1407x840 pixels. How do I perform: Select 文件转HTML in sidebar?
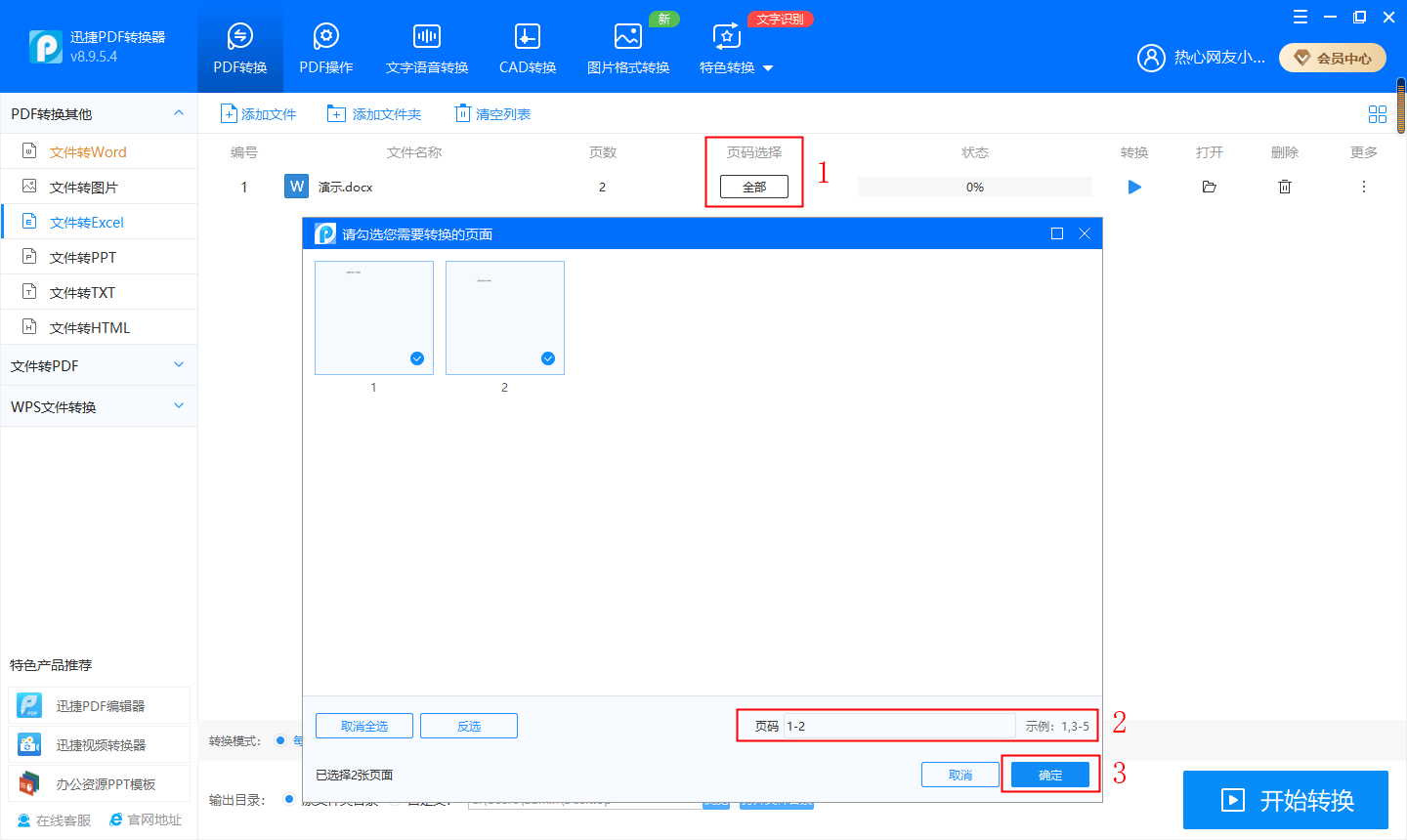pyautogui.click(x=99, y=327)
